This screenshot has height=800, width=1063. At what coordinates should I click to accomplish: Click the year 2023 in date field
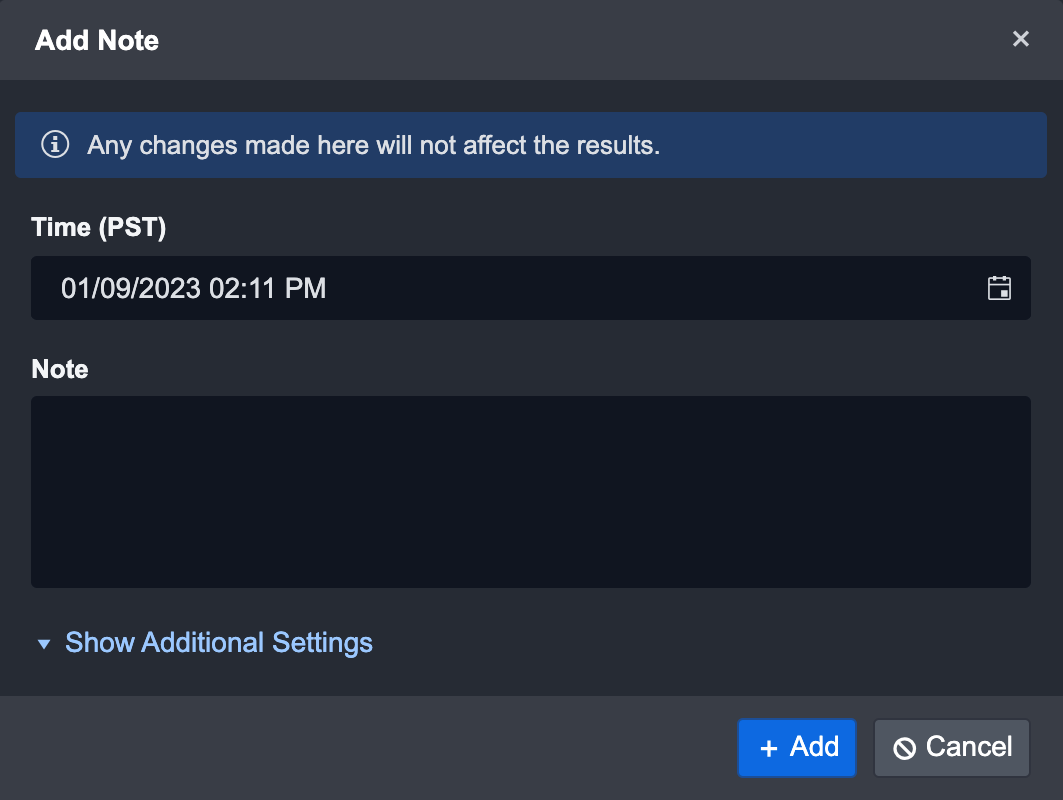175,289
